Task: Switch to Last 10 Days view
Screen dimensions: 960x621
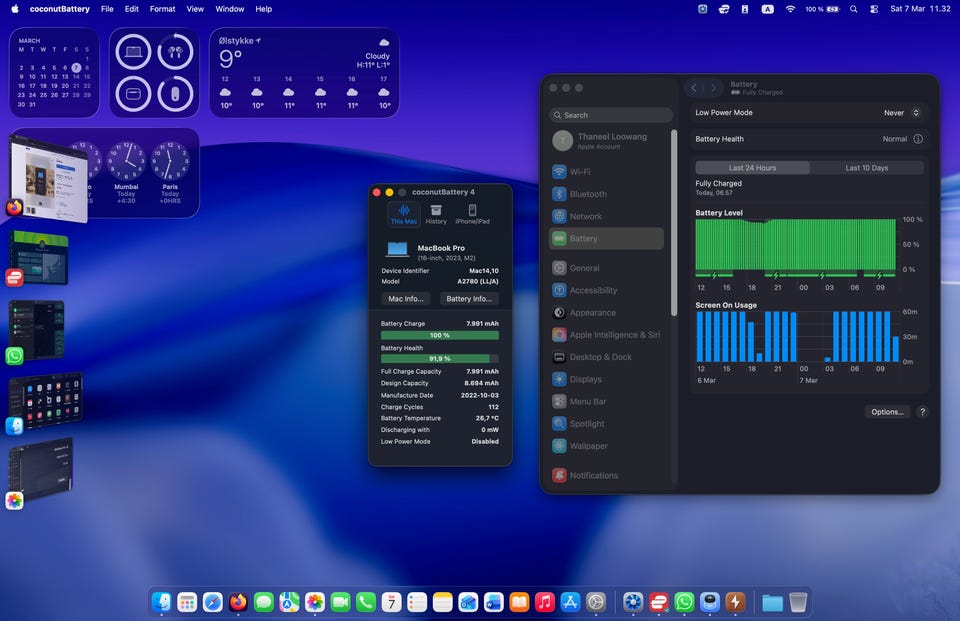Action: click(866, 168)
